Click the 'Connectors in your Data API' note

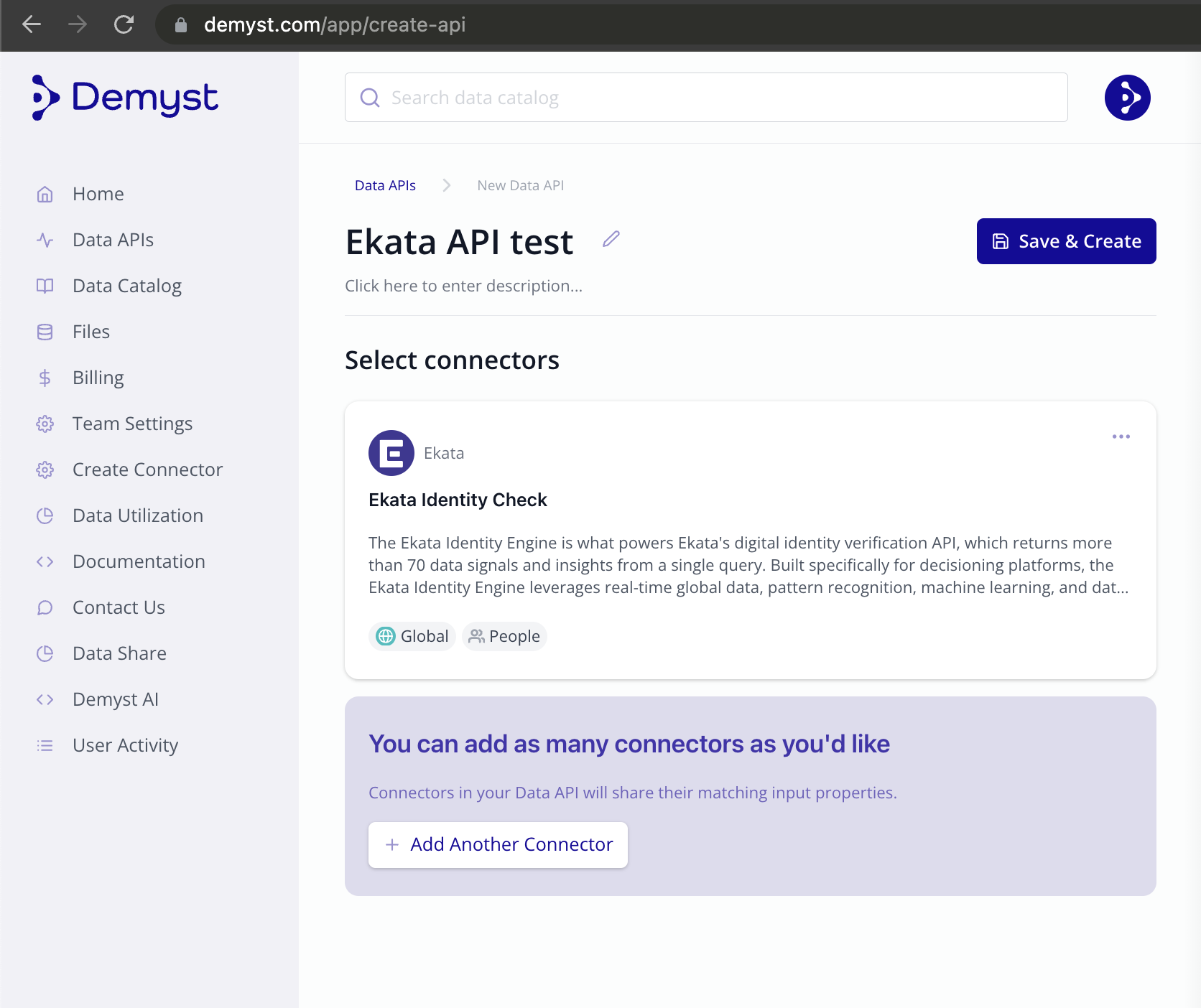point(633,793)
